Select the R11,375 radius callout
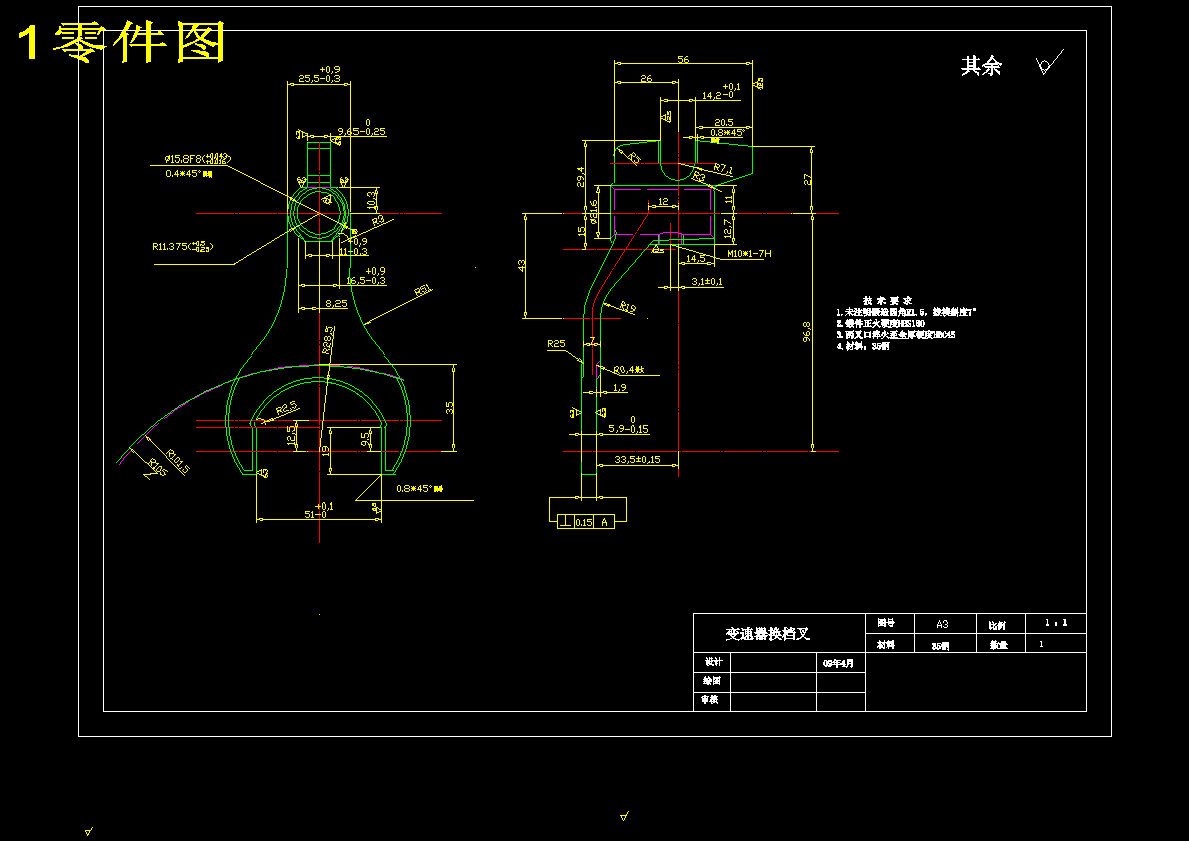The height and width of the screenshot is (841, 1189). coord(183,246)
